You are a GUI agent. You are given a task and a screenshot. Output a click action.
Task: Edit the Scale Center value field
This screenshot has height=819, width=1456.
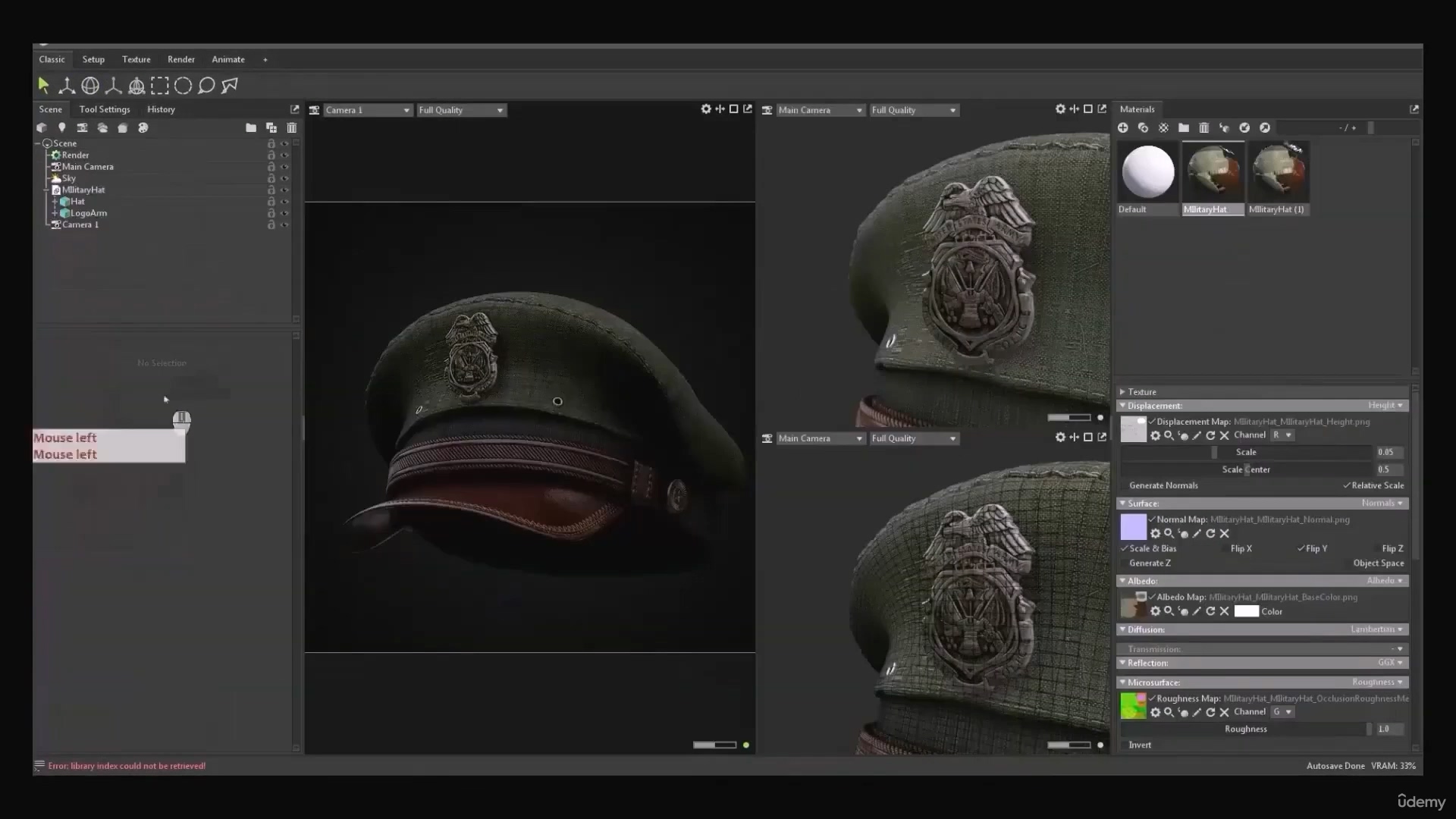pos(1390,469)
